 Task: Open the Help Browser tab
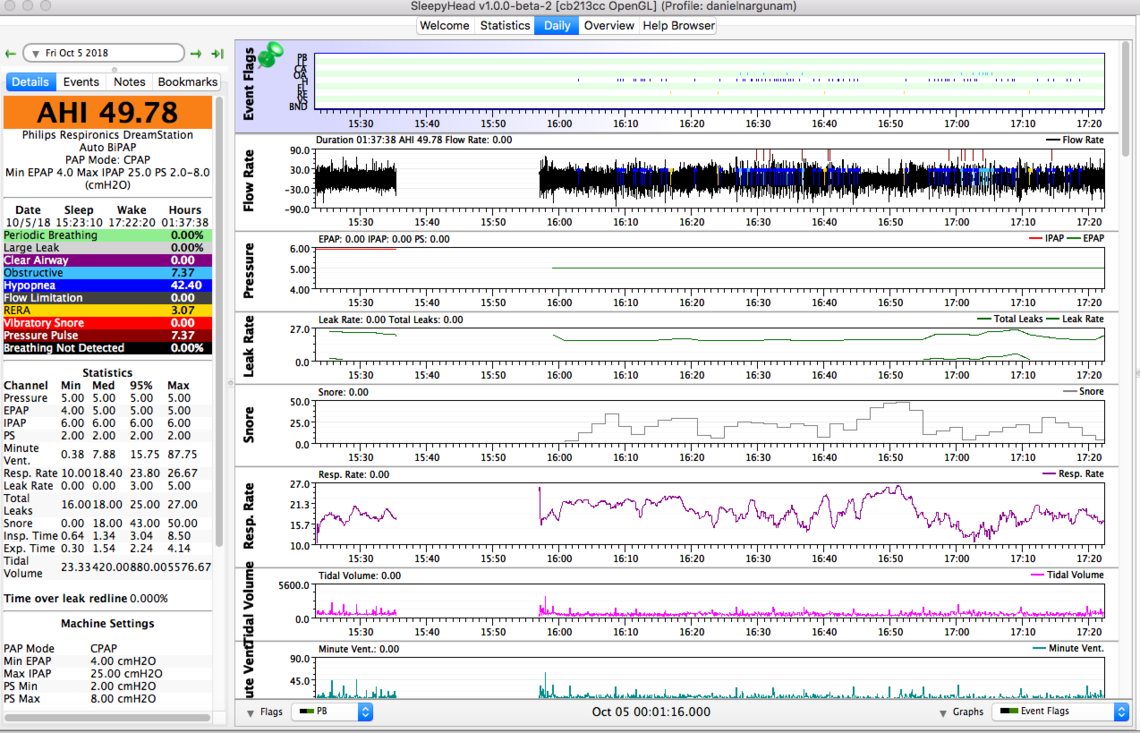point(680,25)
